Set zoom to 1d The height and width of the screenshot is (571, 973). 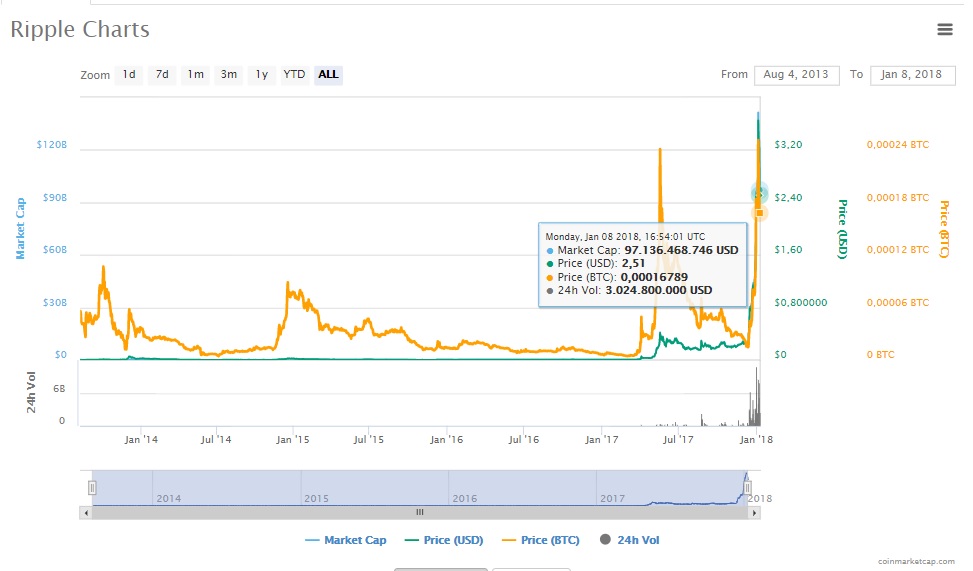click(x=129, y=74)
